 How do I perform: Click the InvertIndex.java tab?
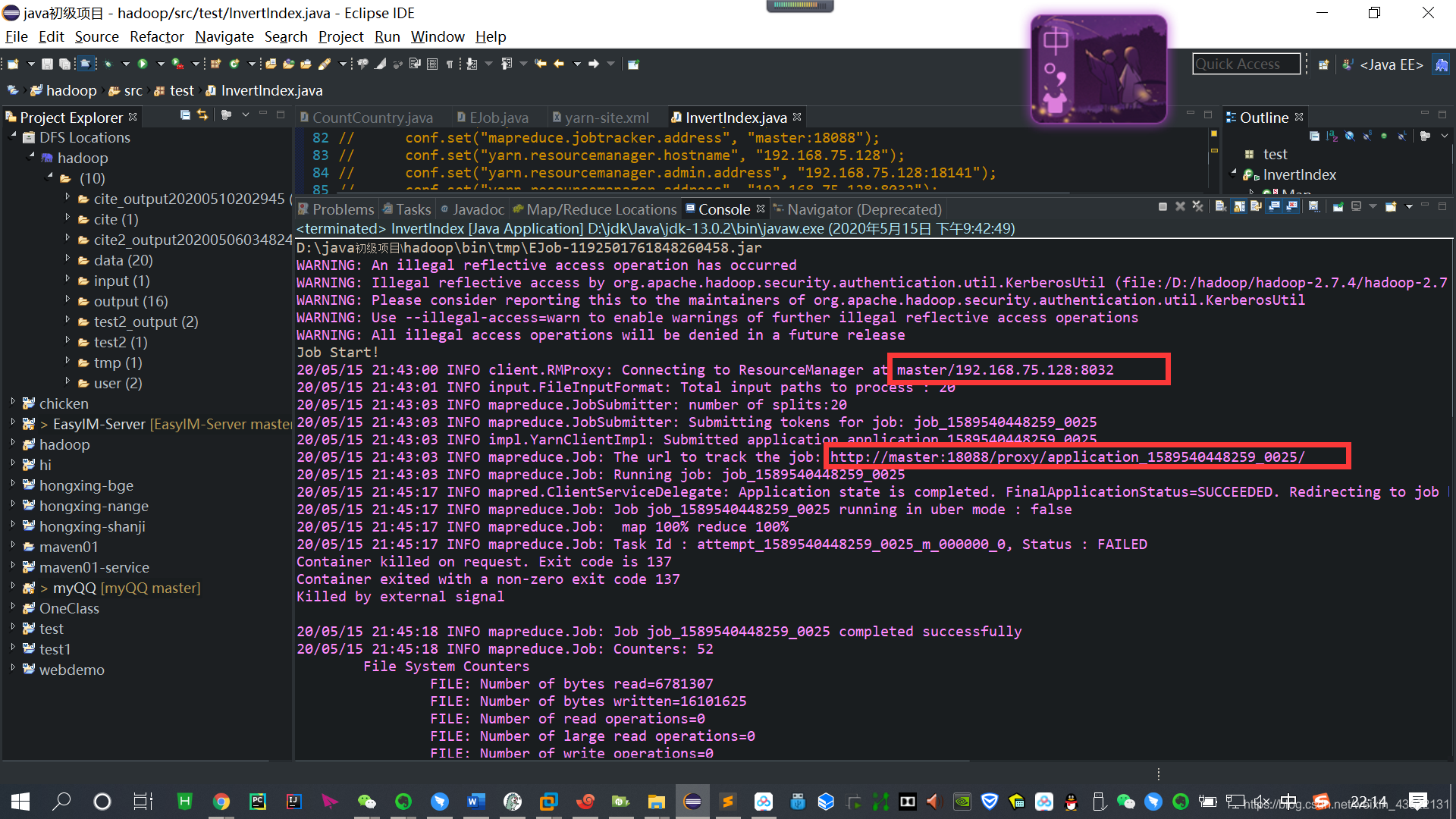pos(736,117)
